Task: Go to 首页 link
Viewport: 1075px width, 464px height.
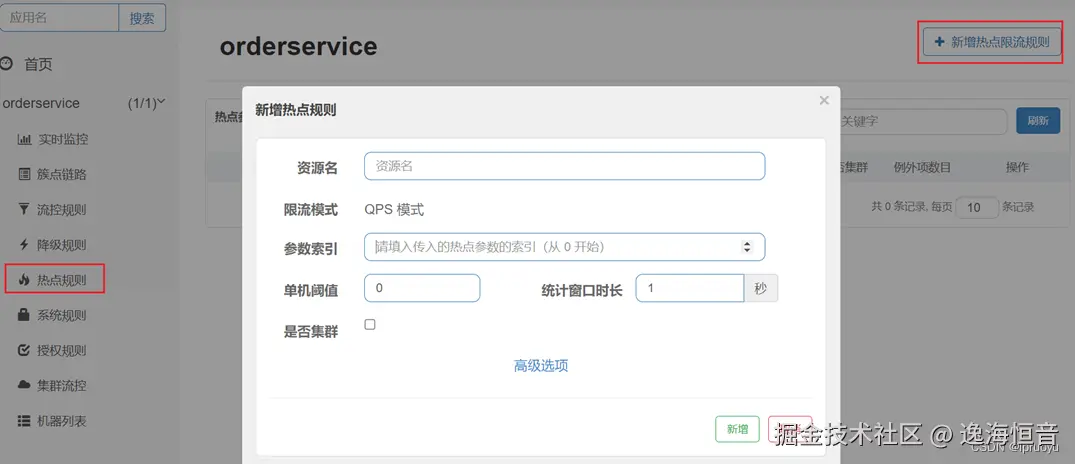Action: pyautogui.click(x=38, y=64)
